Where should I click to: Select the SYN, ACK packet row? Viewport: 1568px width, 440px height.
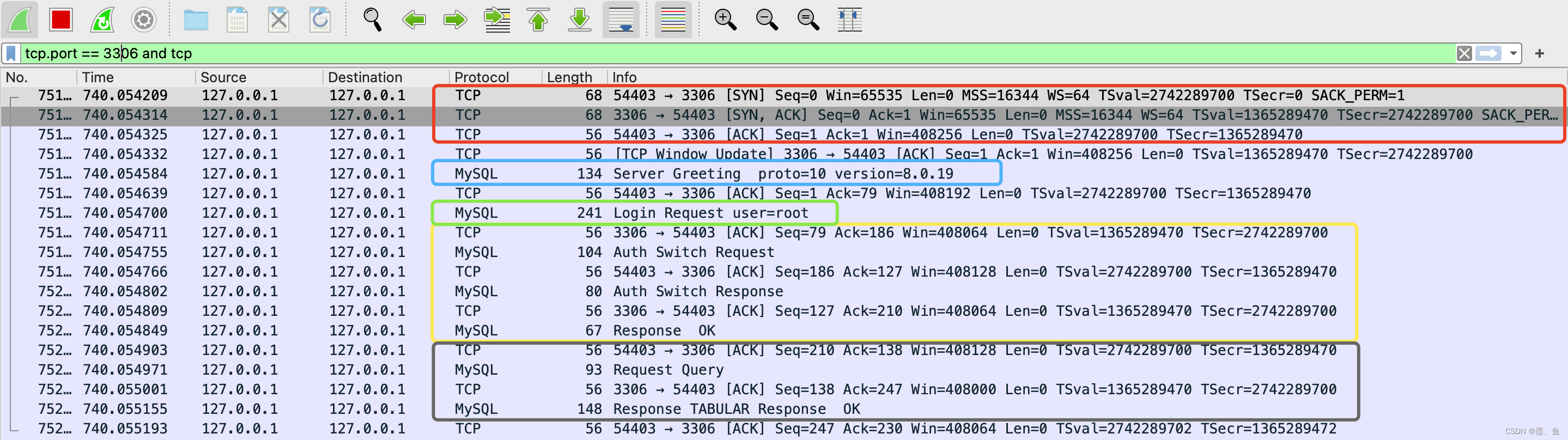[x=784, y=115]
